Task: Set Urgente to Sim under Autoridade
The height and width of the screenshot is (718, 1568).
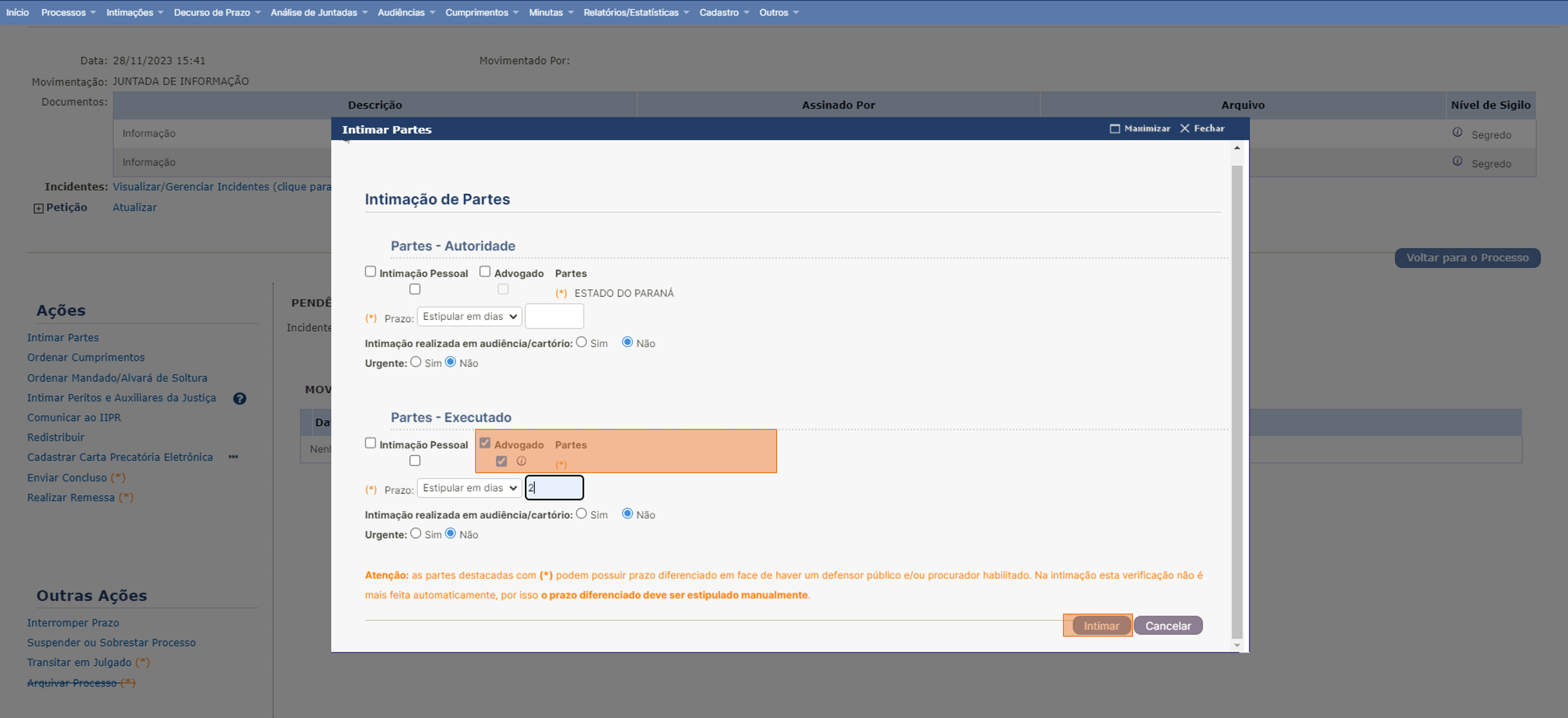Action: 416,362
